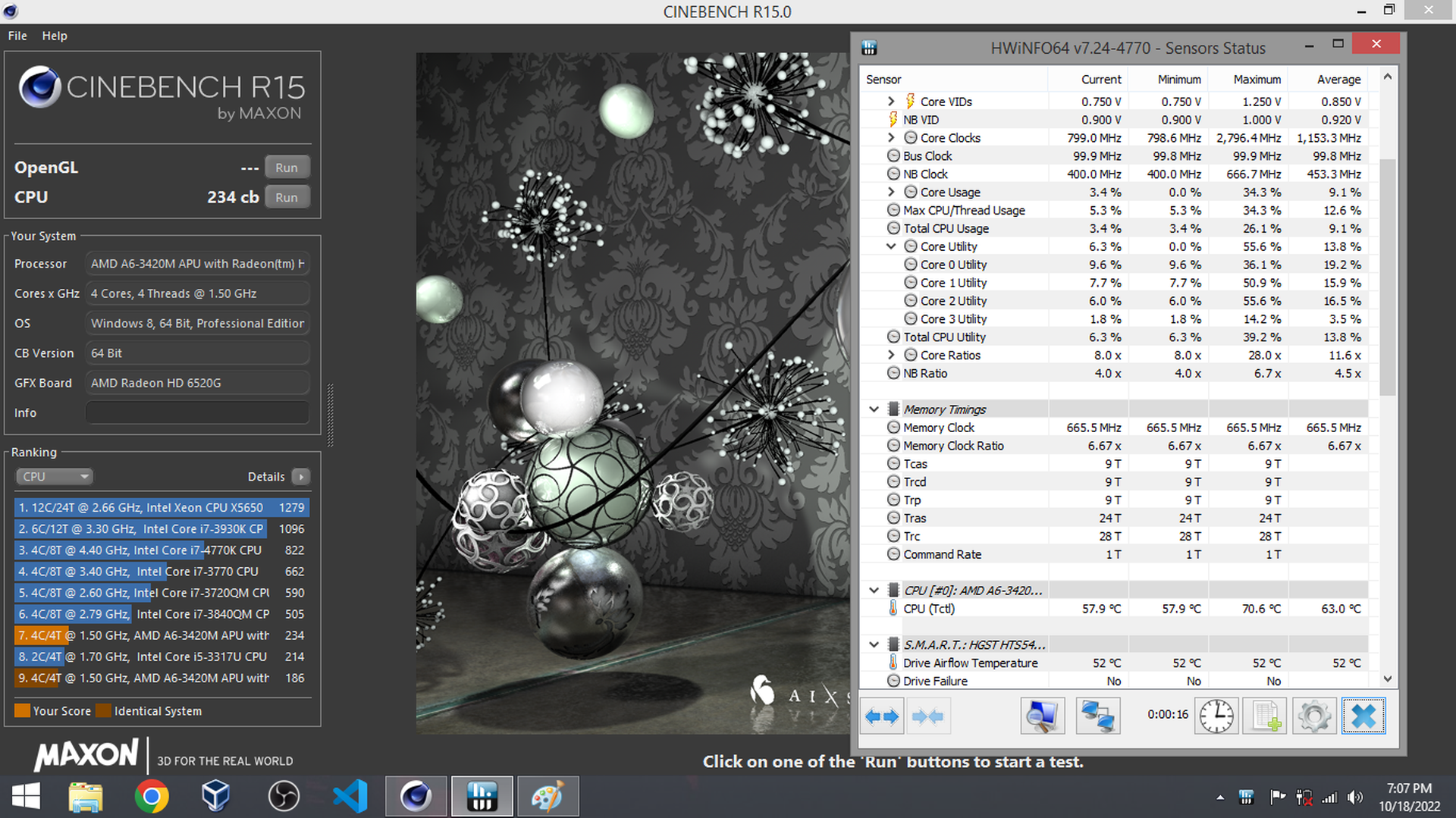The image size is (1456, 818).
Task: Run the OpenGL benchmark
Action: pyautogui.click(x=287, y=168)
